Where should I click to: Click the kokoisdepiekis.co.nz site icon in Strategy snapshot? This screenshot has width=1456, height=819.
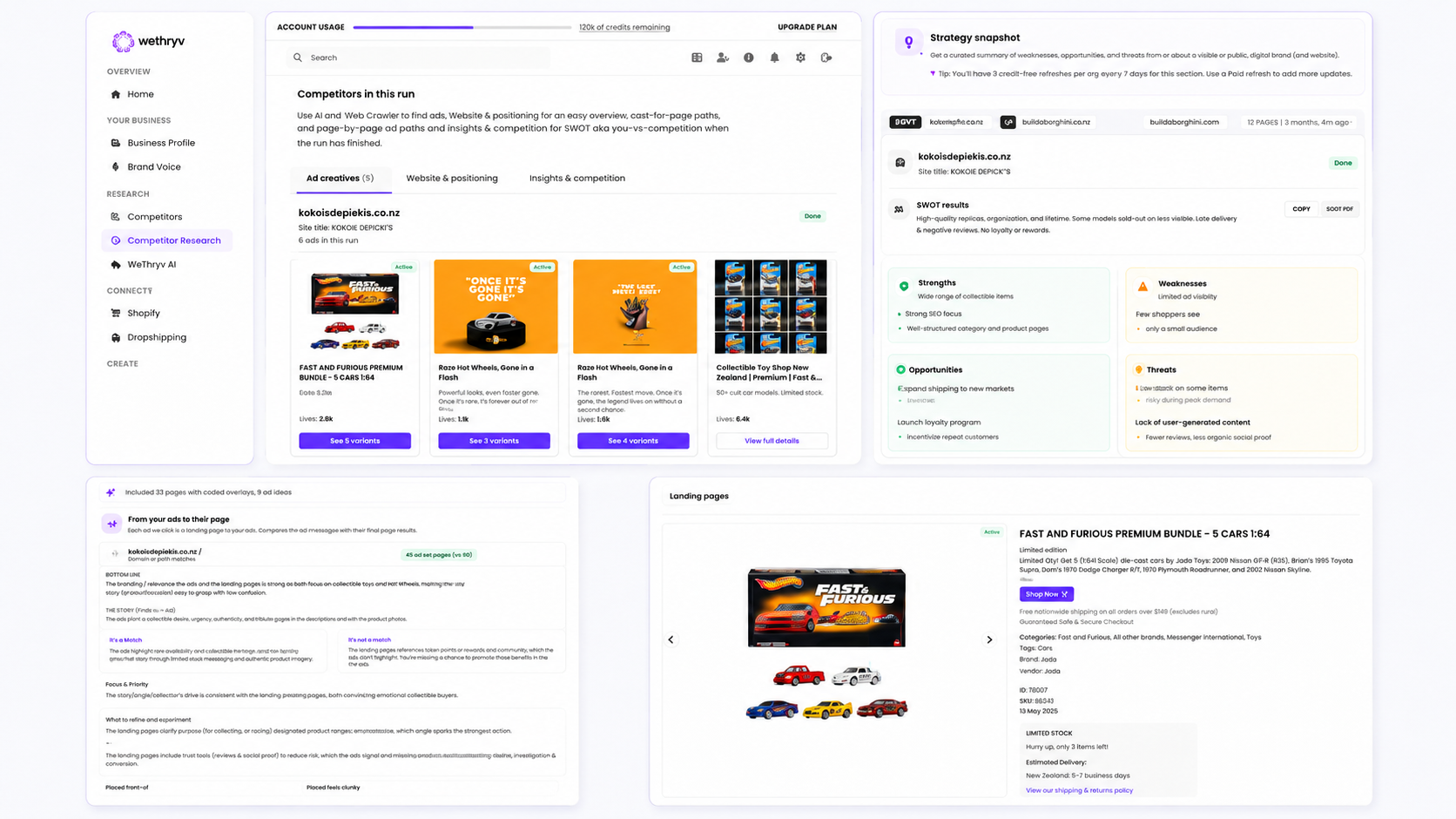coord(900,163)
